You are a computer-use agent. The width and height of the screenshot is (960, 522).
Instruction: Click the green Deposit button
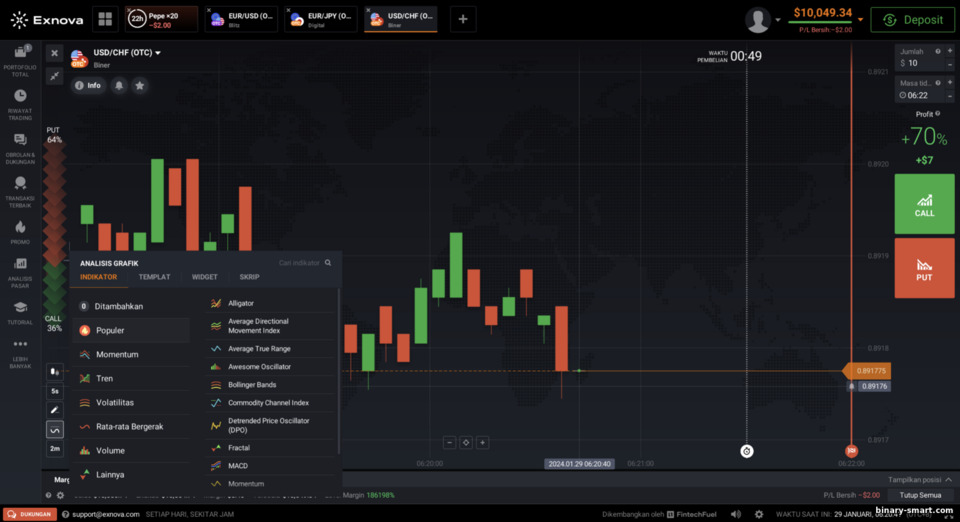[912, 20]
